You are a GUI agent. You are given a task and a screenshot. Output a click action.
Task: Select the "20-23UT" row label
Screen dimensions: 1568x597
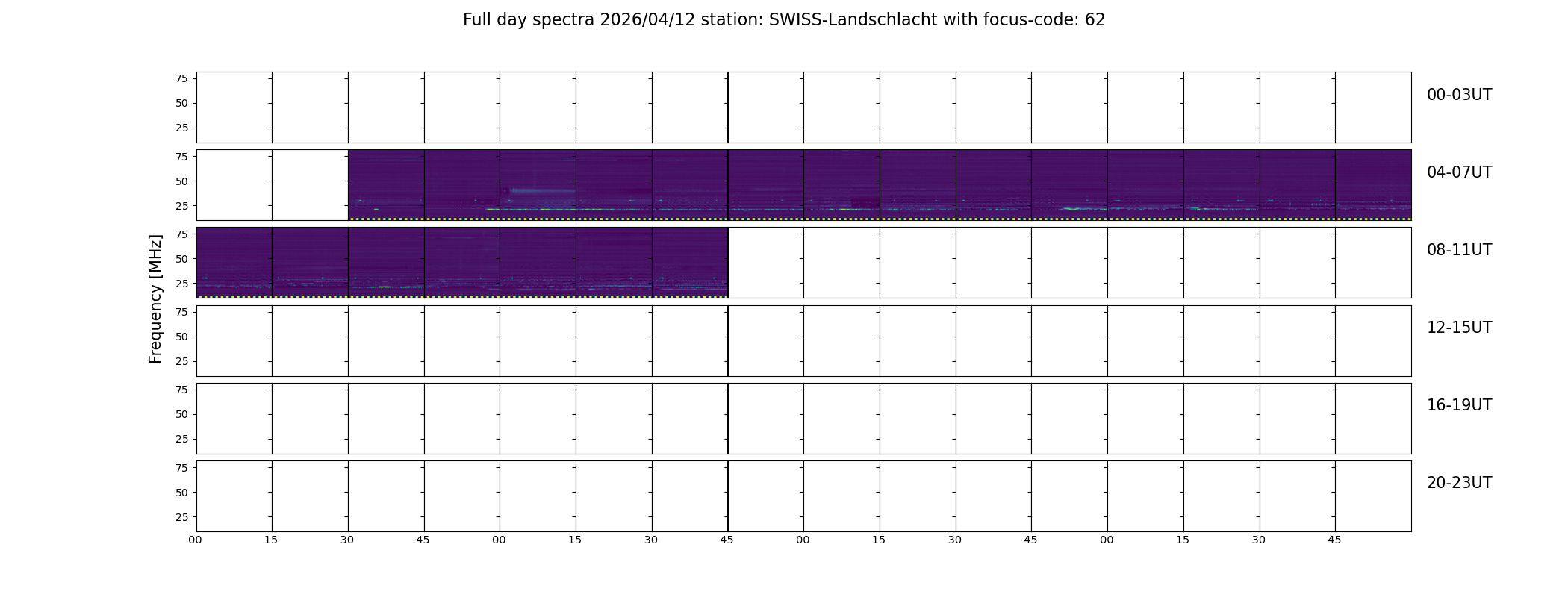1459,483
